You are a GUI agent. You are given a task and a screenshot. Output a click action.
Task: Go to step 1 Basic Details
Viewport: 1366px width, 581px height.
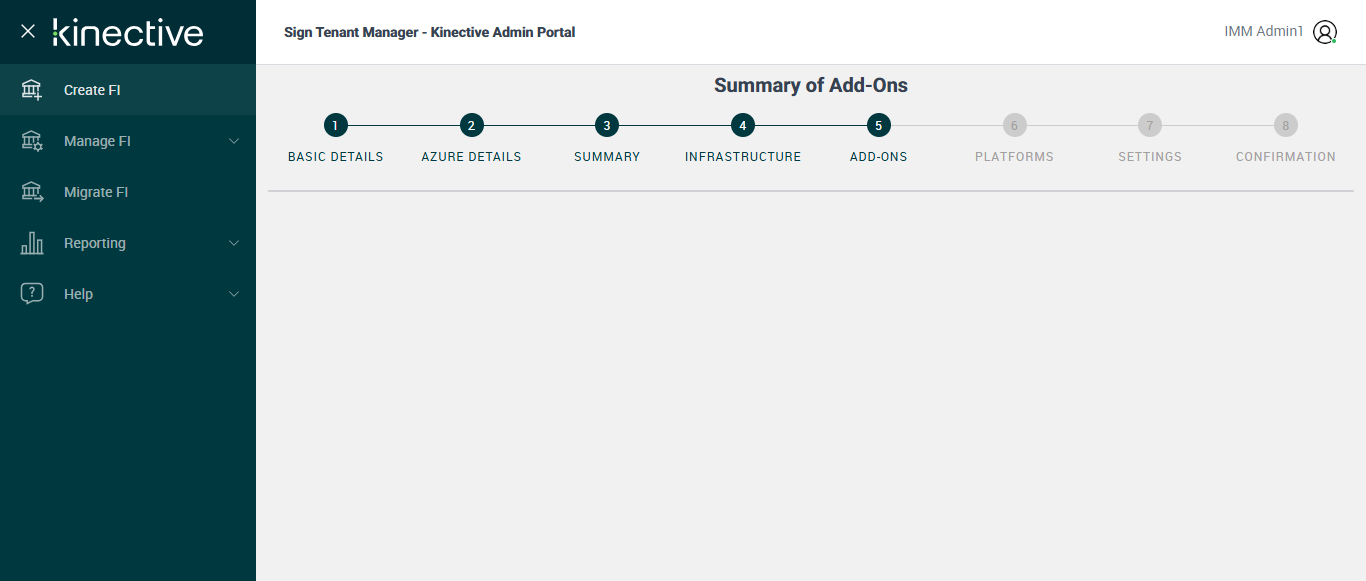pyautogui.click(x=336, y=126)
